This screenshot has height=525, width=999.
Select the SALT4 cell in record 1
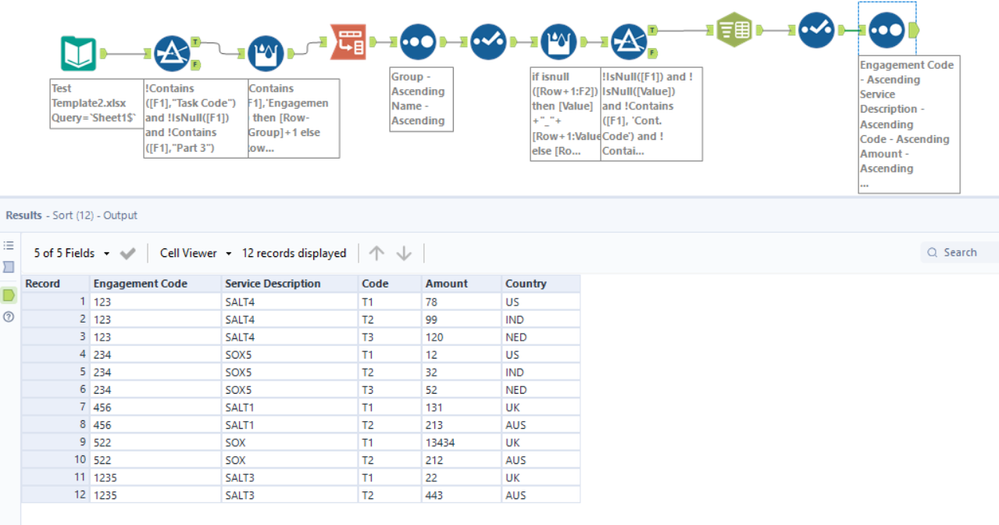click(289, 302)
